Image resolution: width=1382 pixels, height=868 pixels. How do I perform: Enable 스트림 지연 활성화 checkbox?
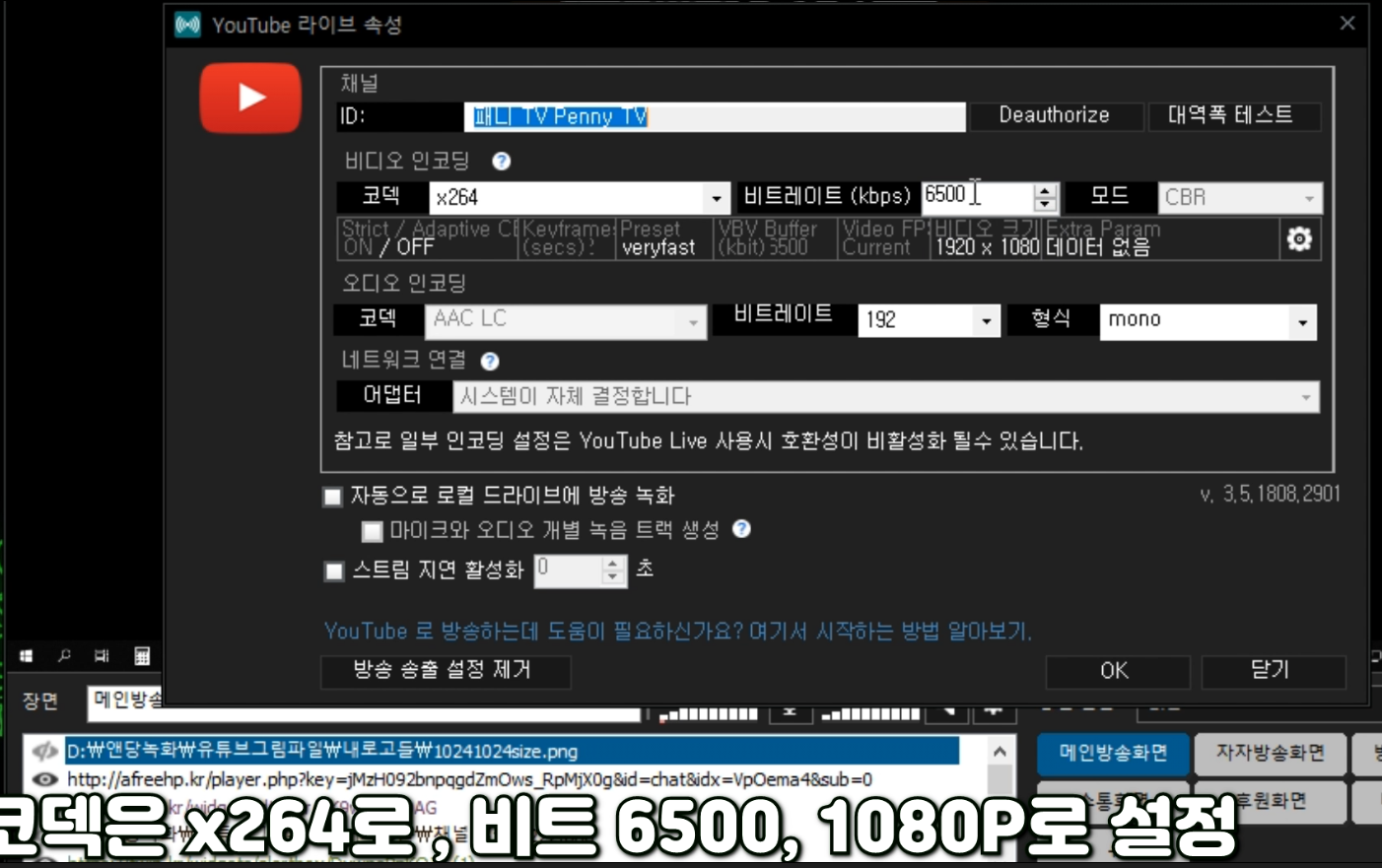coord(334,571)
